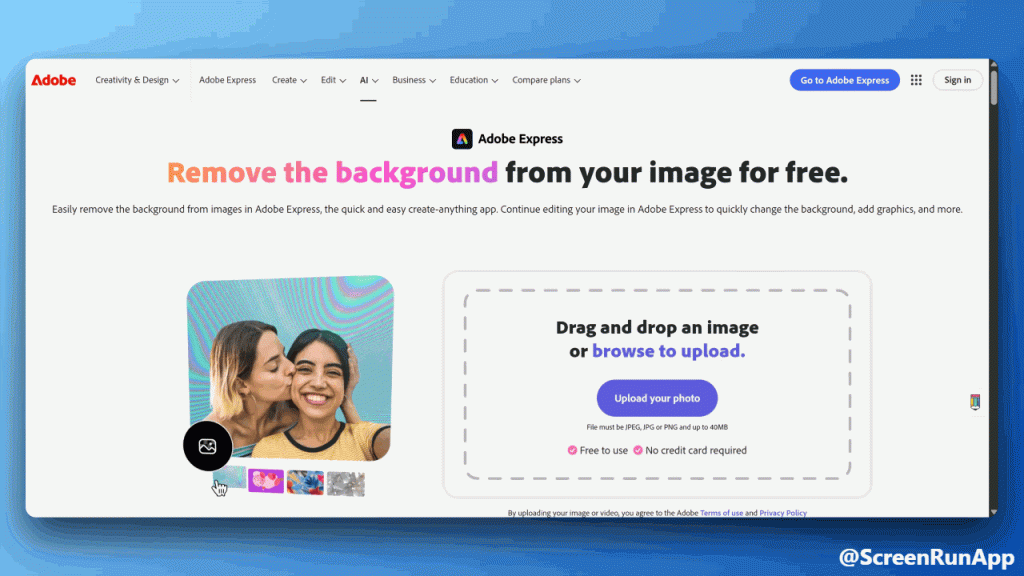Open the Business dropdown
Screen dimensions: 1024x576
point(413,80)
